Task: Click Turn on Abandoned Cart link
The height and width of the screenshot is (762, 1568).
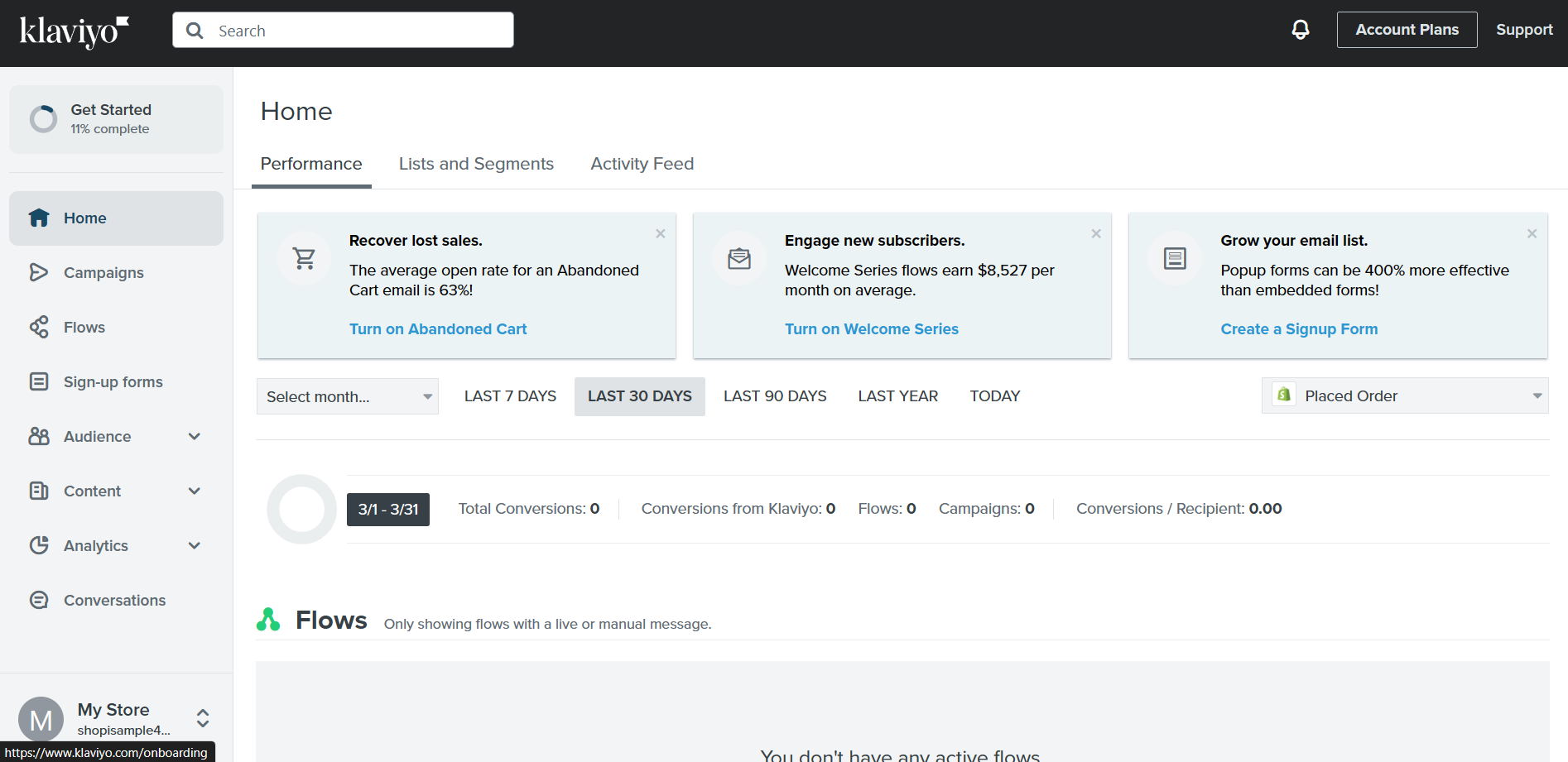Action: 438,328
